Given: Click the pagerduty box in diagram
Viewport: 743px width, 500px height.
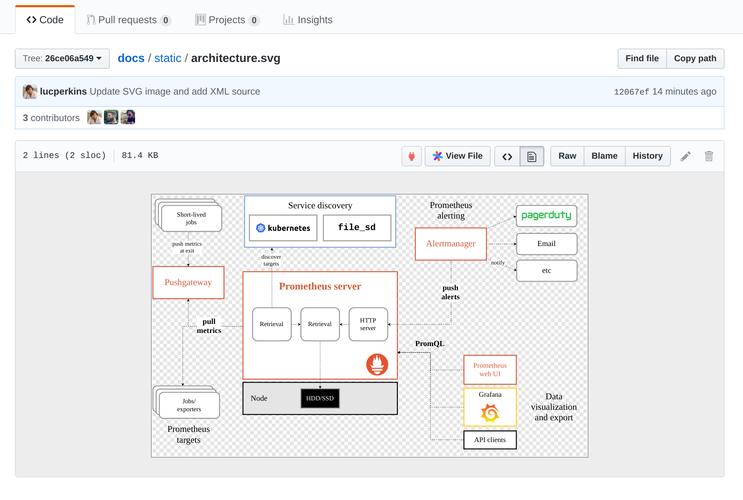Looking at the screenshot, I should [546, 216].
